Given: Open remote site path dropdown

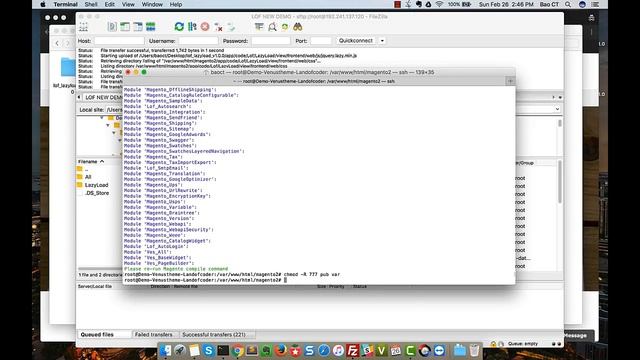Looking at the screenshot, I should [557, 109].
